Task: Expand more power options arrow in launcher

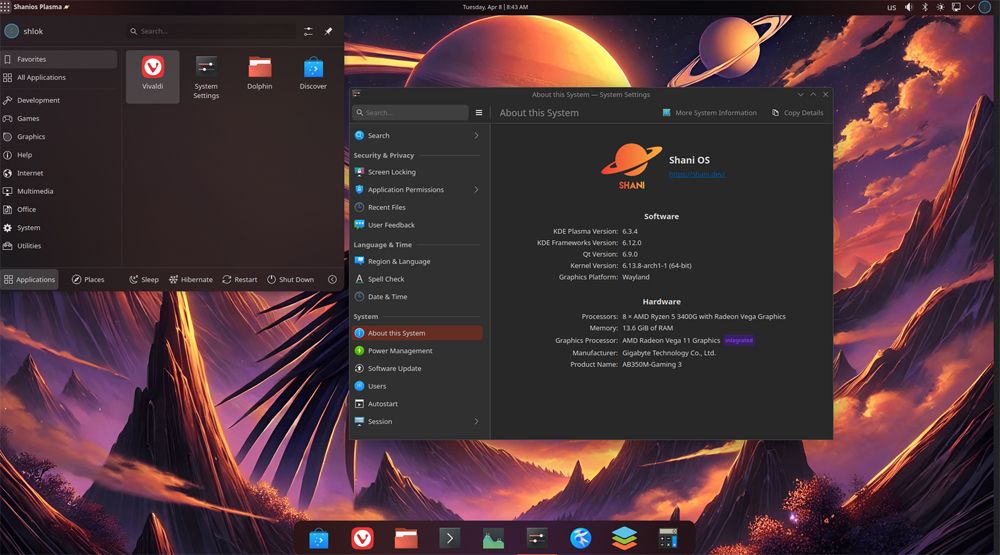Action: click(332, 279)
